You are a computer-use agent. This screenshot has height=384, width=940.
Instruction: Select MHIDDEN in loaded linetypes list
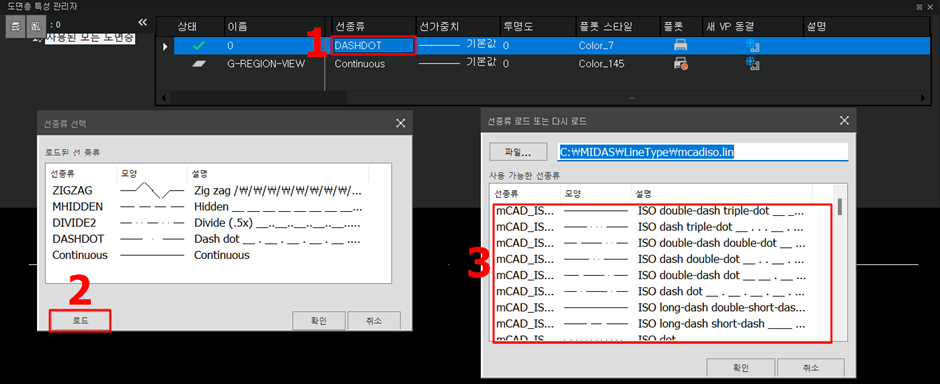pos(207,207)
